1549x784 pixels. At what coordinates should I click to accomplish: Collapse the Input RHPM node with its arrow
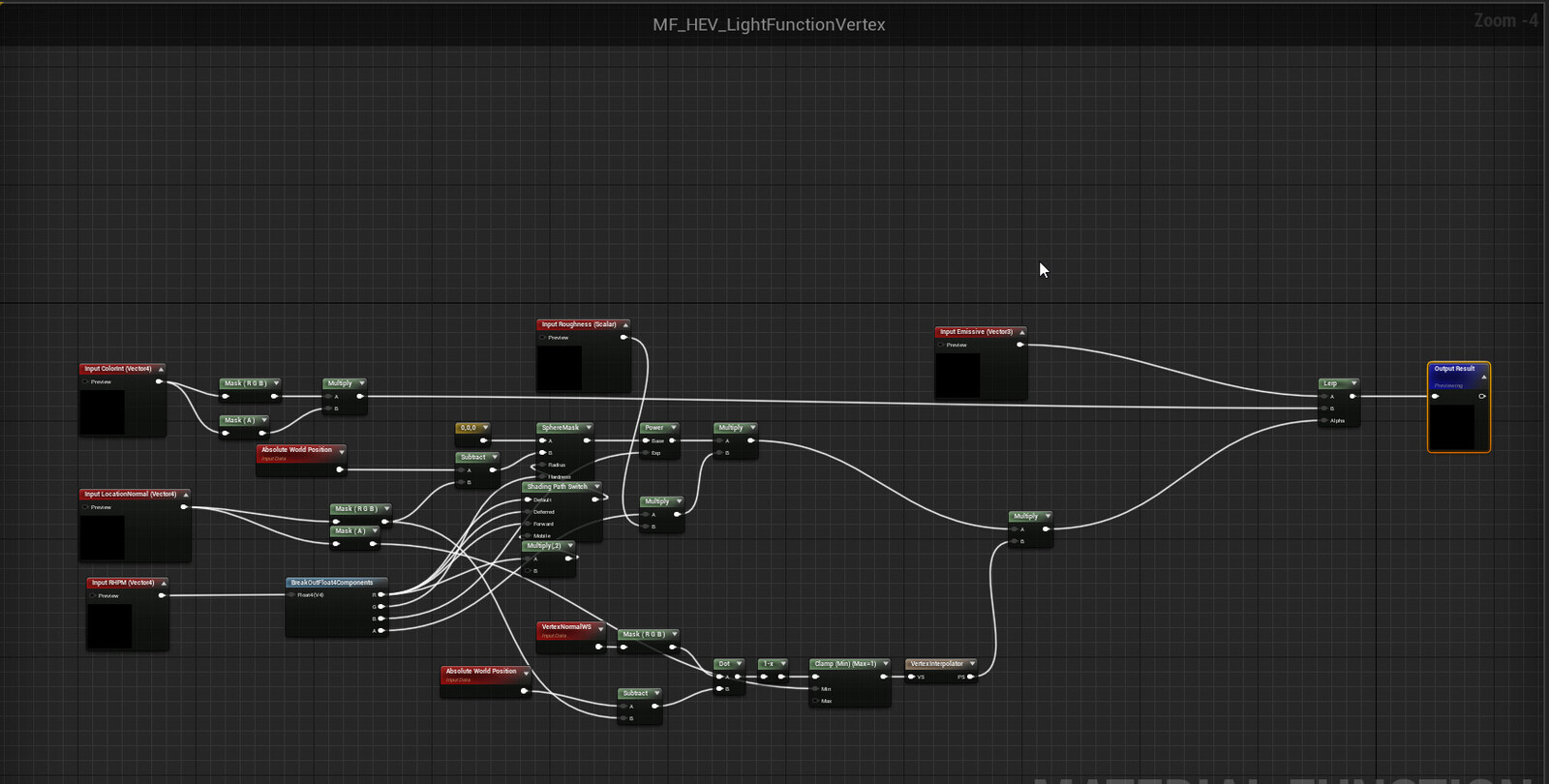(x=164, y=583)
